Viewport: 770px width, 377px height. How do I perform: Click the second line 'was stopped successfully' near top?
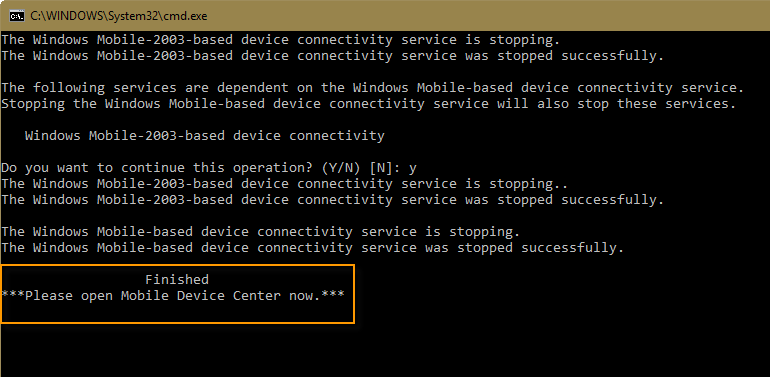point(332,55)
